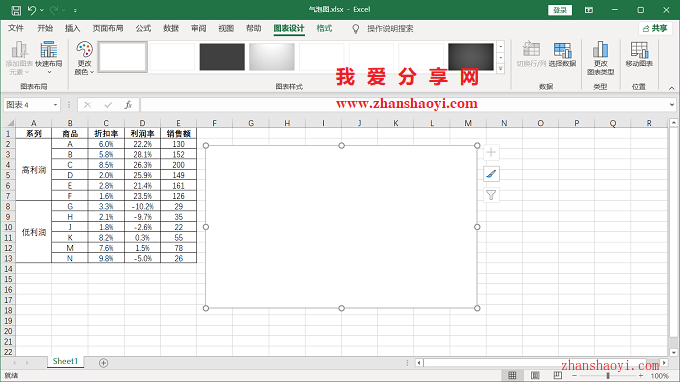Click vertical scrollbar down arrow
This screenshot has width=680, height=382.
pyautogui.click(x=673, y=353)
